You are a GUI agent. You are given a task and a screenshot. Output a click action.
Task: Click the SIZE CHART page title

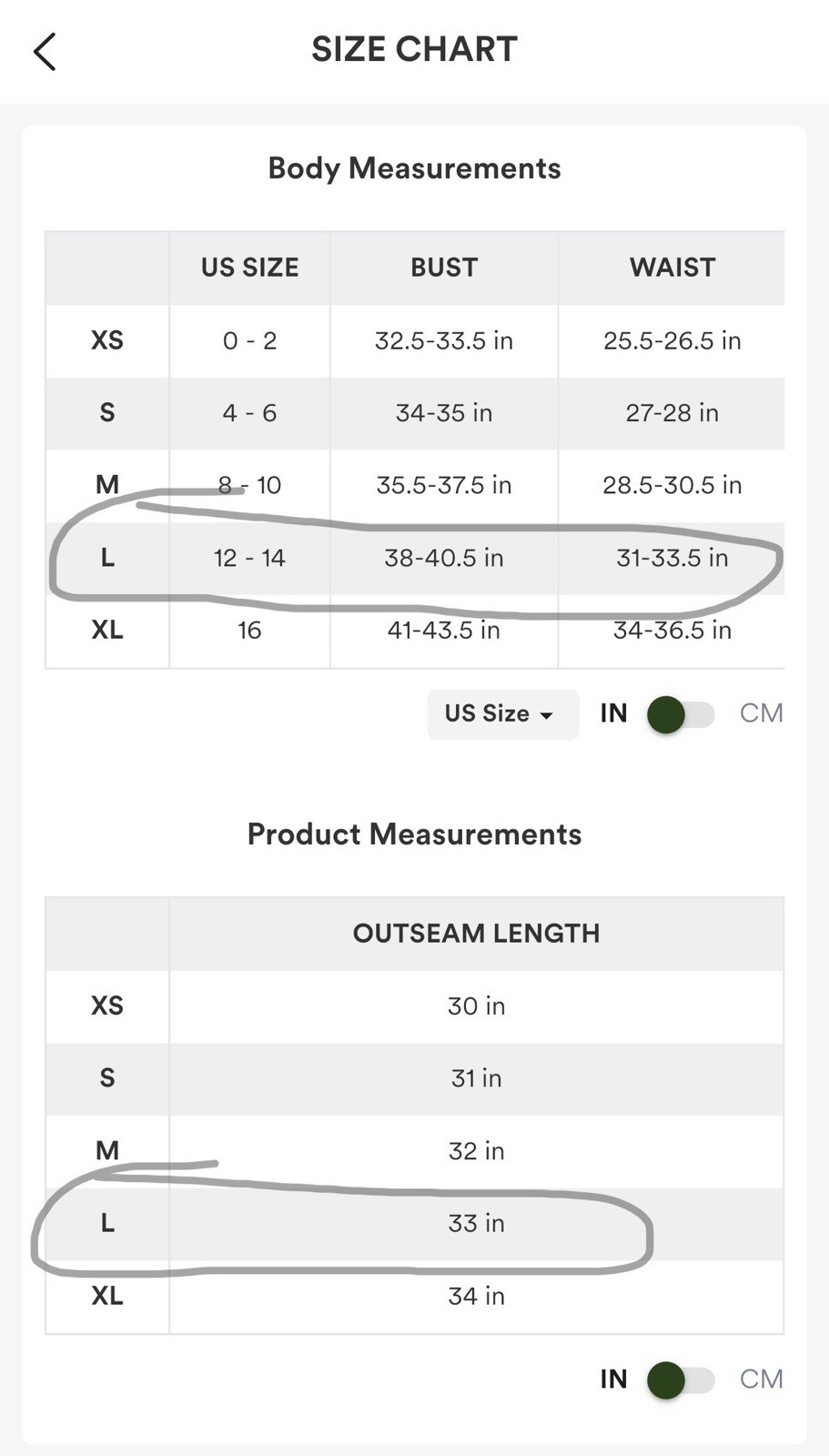pyautogui.click(x=414, y=49)
